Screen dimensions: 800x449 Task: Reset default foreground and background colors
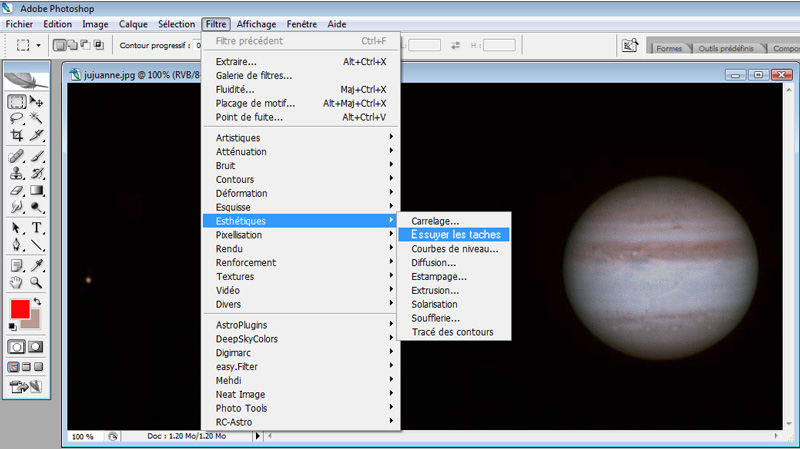[13, 327]
